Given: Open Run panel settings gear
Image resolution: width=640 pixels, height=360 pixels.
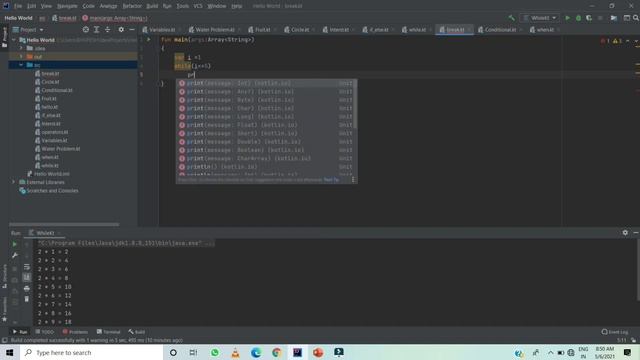Looking at the screenshot, I should 625,233.
